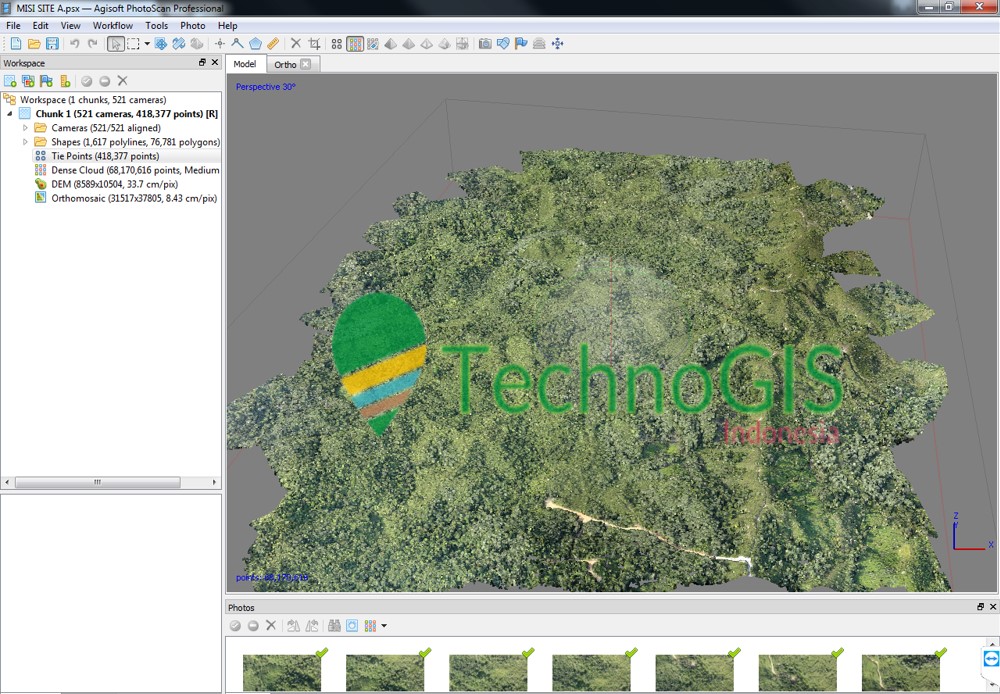Screen dimensions: 1000x694
Task: Open the Edit menu
Action: click(40, 26)
